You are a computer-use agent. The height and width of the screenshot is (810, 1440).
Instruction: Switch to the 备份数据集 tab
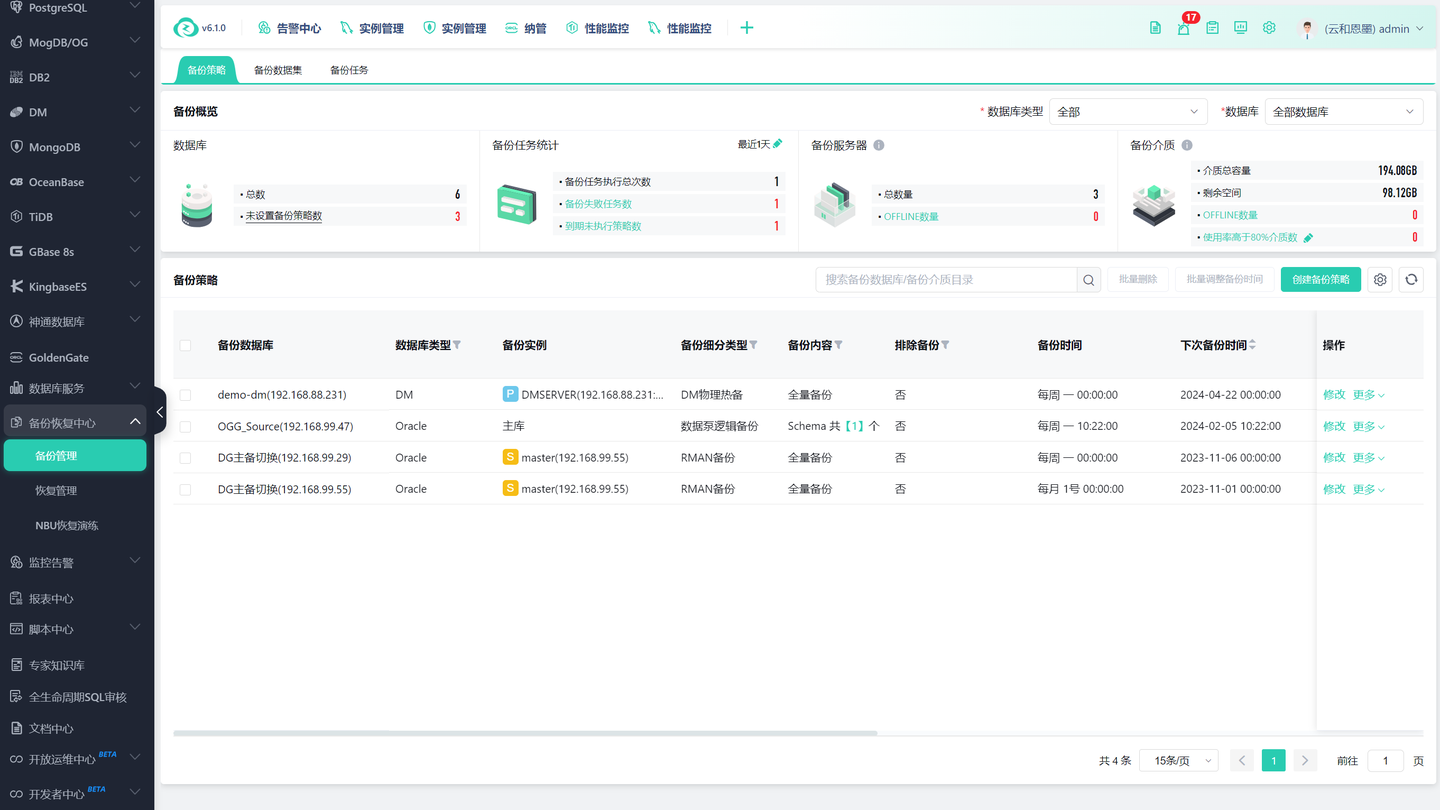click(278, 70)
